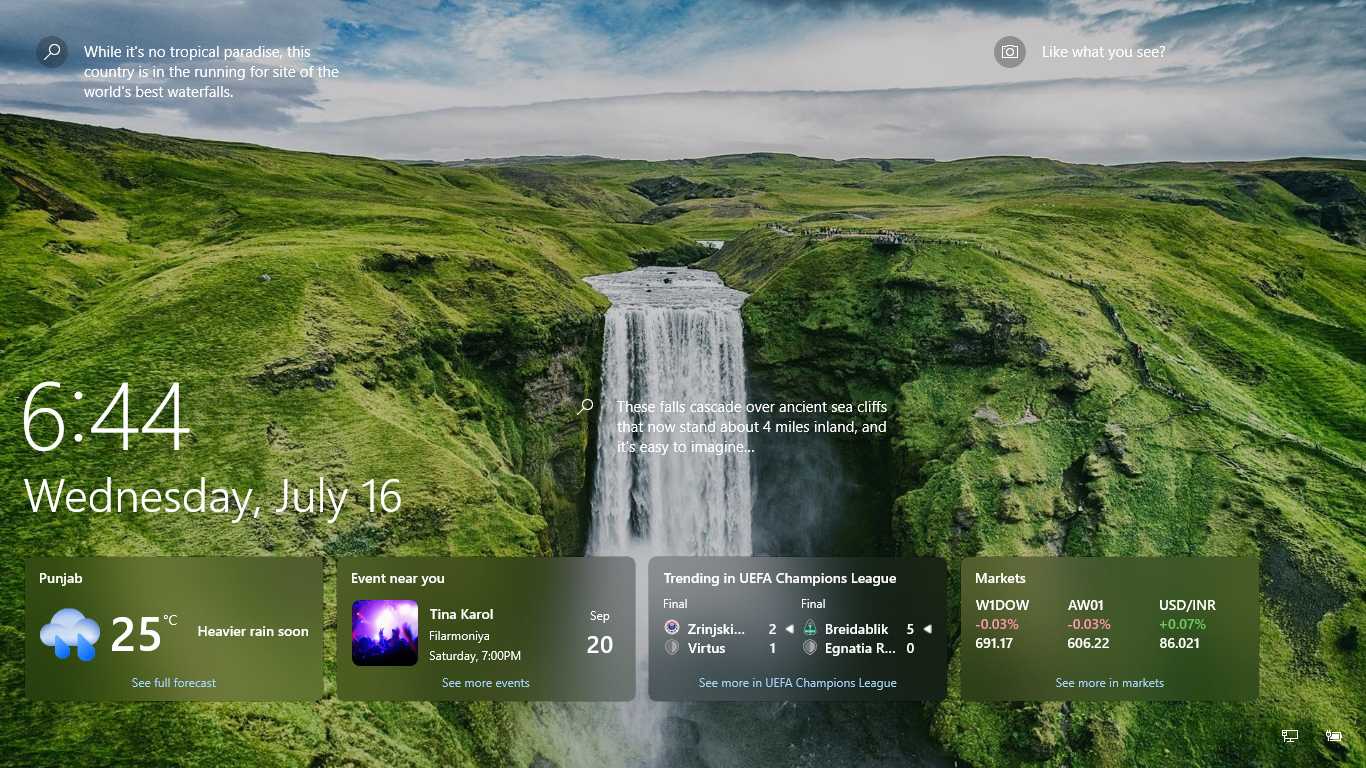
Task: Click the Like what you see? prompt
Action: click(x=1104, y=52)
